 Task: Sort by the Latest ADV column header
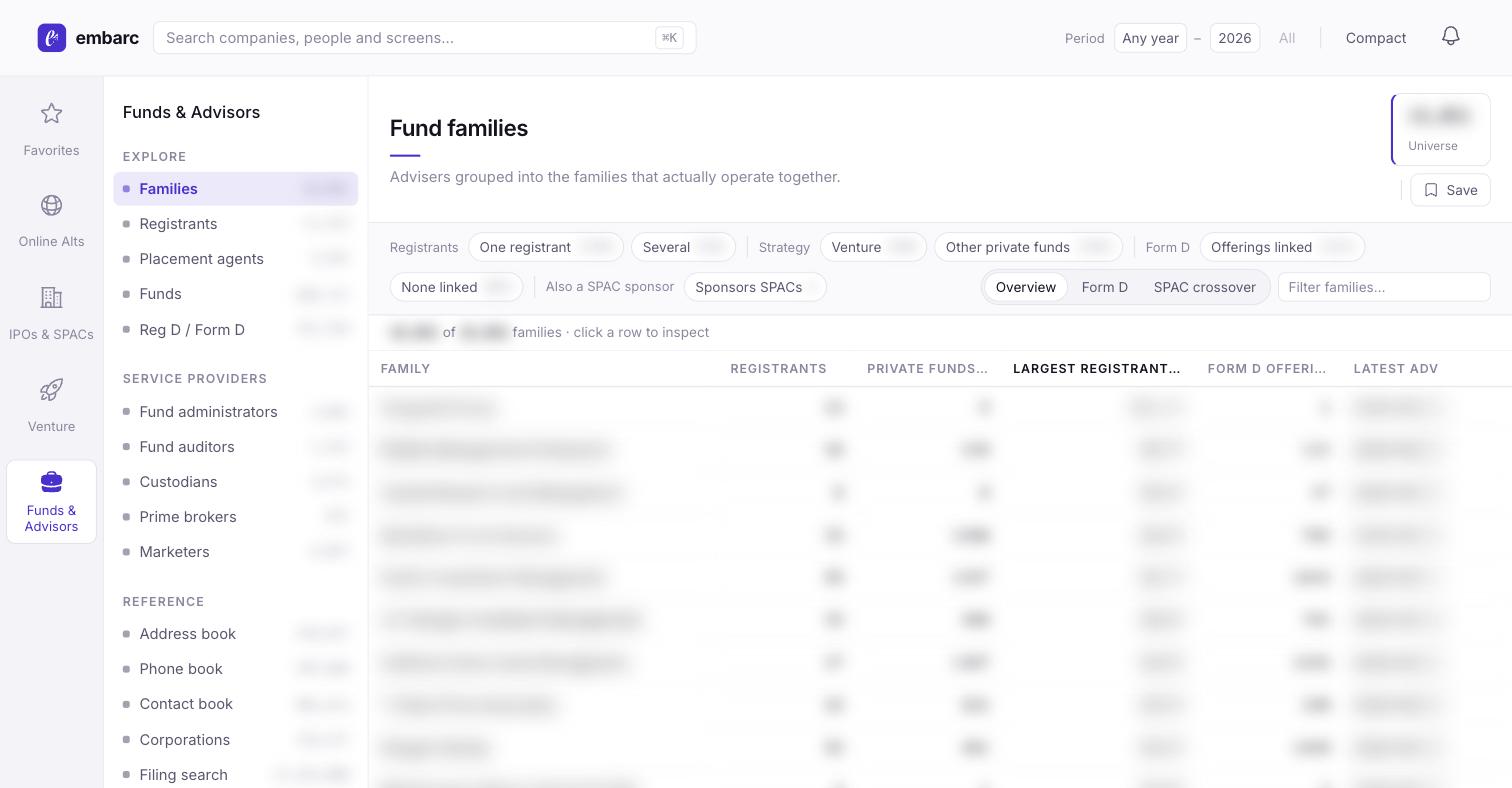point(1396,369)
